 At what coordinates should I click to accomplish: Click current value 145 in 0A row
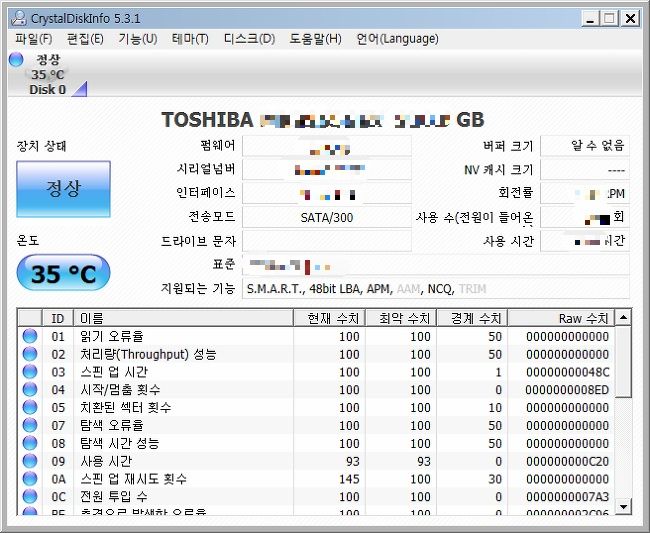click(349, 479)
